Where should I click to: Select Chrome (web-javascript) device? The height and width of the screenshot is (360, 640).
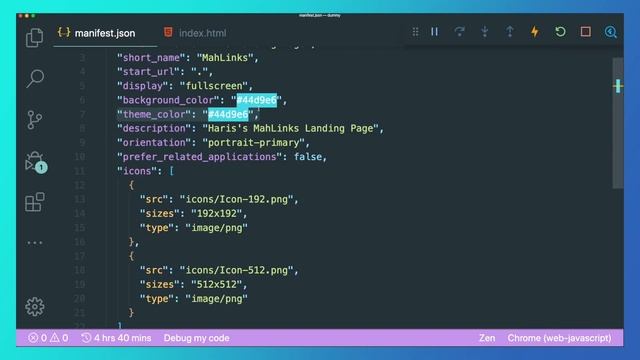pyautogui.click(x=559, y=338)
